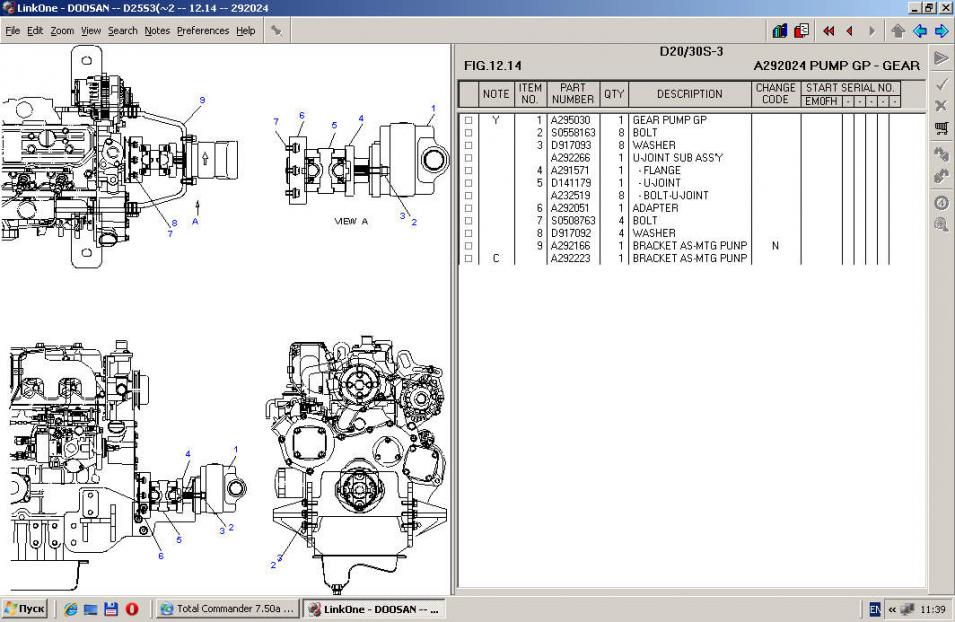Open the Help menu

point(245,30)
